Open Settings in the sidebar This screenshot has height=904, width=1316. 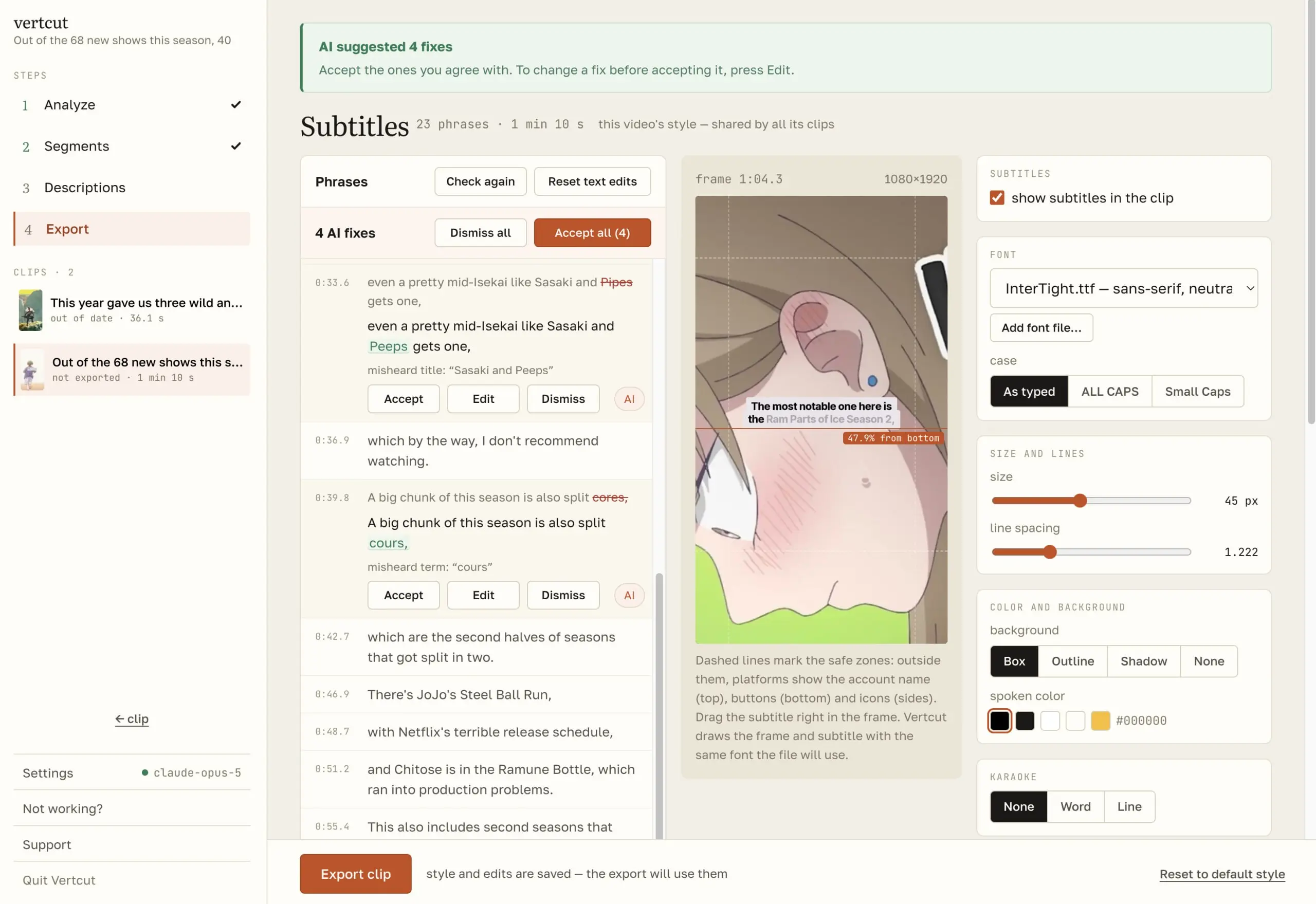(132, 772)
